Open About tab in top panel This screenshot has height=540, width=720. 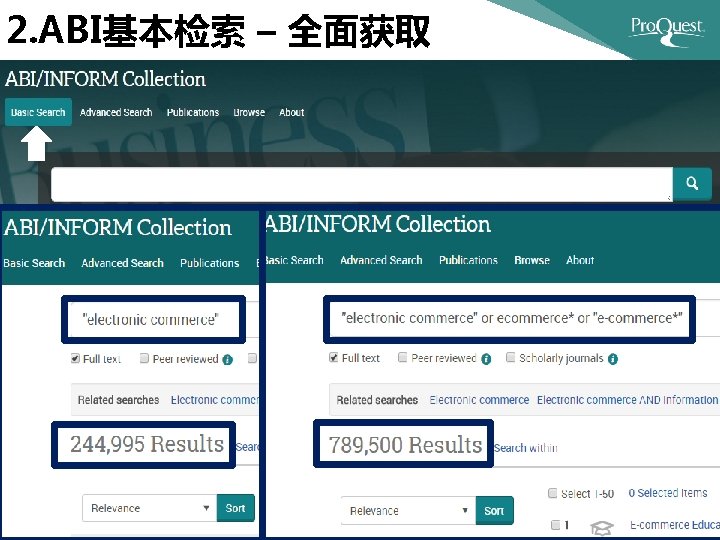click(x=292, y=112)
